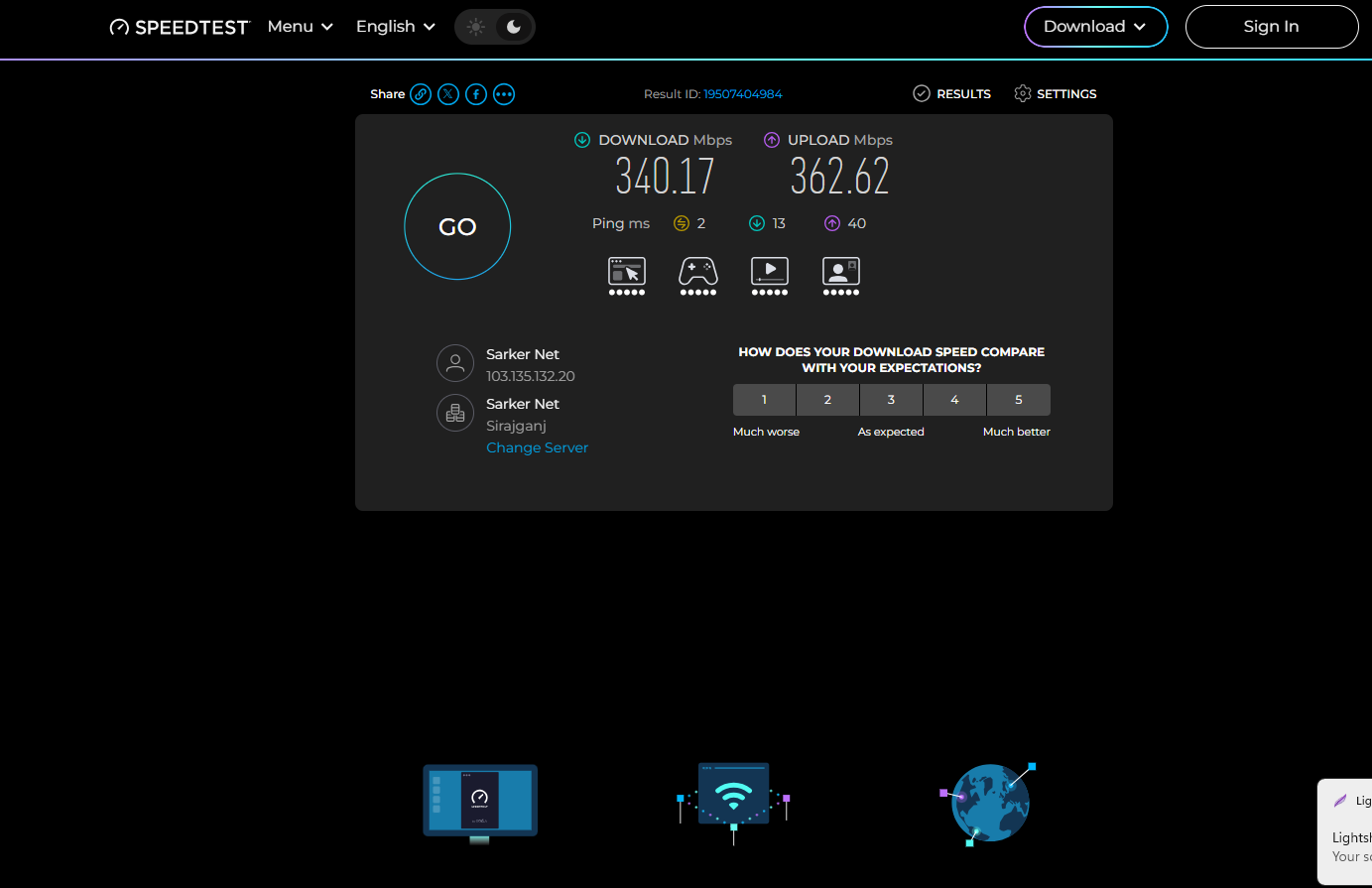Rate download speed as 1

point(764,400)
